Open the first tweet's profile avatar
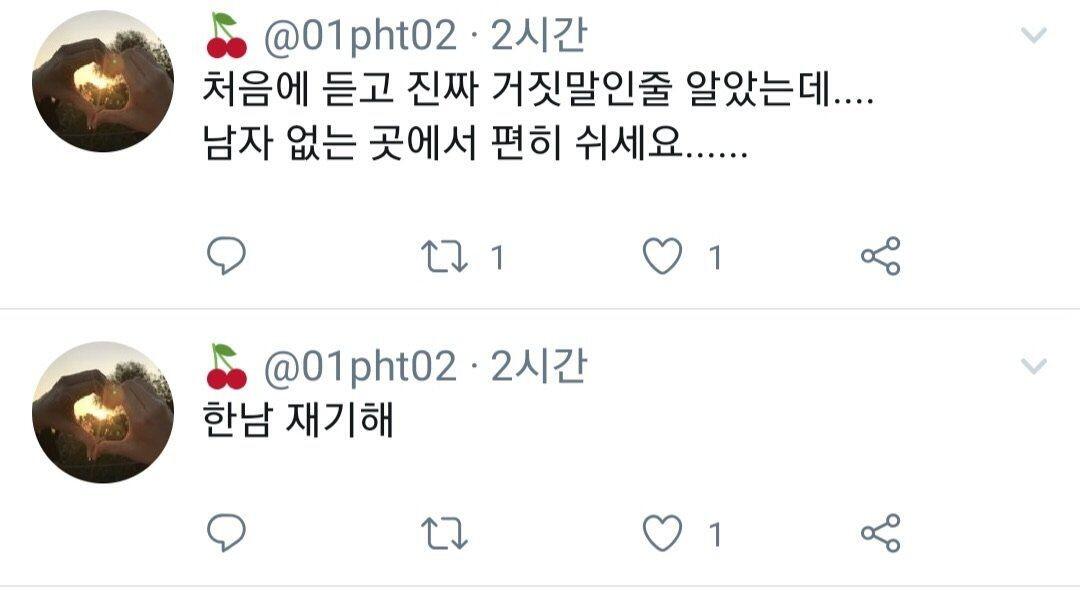 tap(103, 81)
